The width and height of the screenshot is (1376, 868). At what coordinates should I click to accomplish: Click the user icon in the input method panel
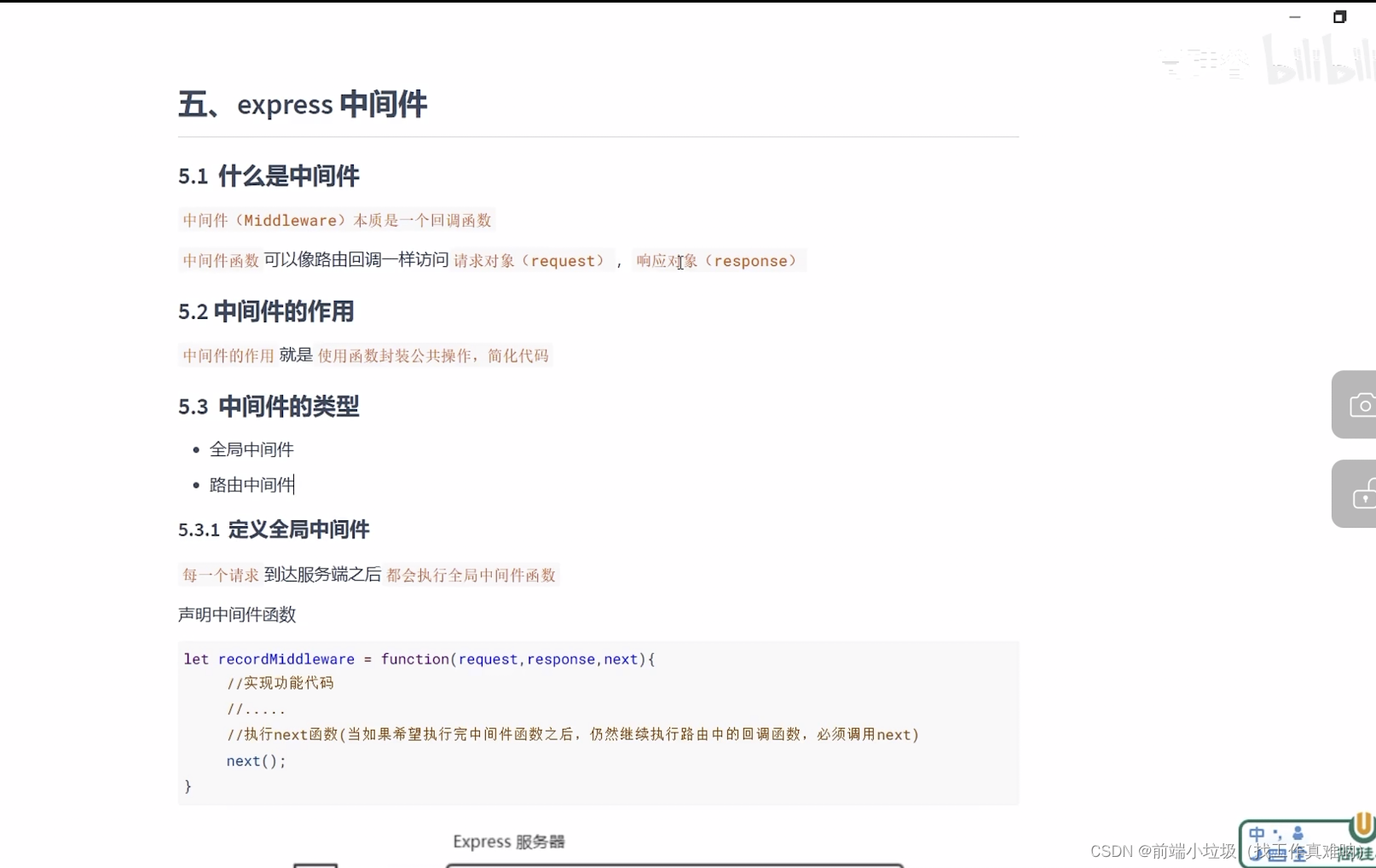point(1297,833)
